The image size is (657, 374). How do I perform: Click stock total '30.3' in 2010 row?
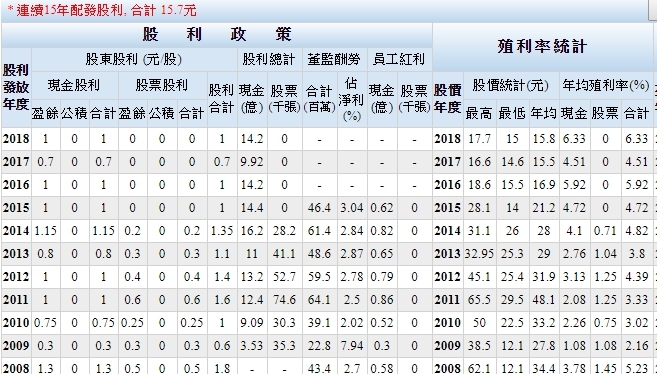coord(285,323)
